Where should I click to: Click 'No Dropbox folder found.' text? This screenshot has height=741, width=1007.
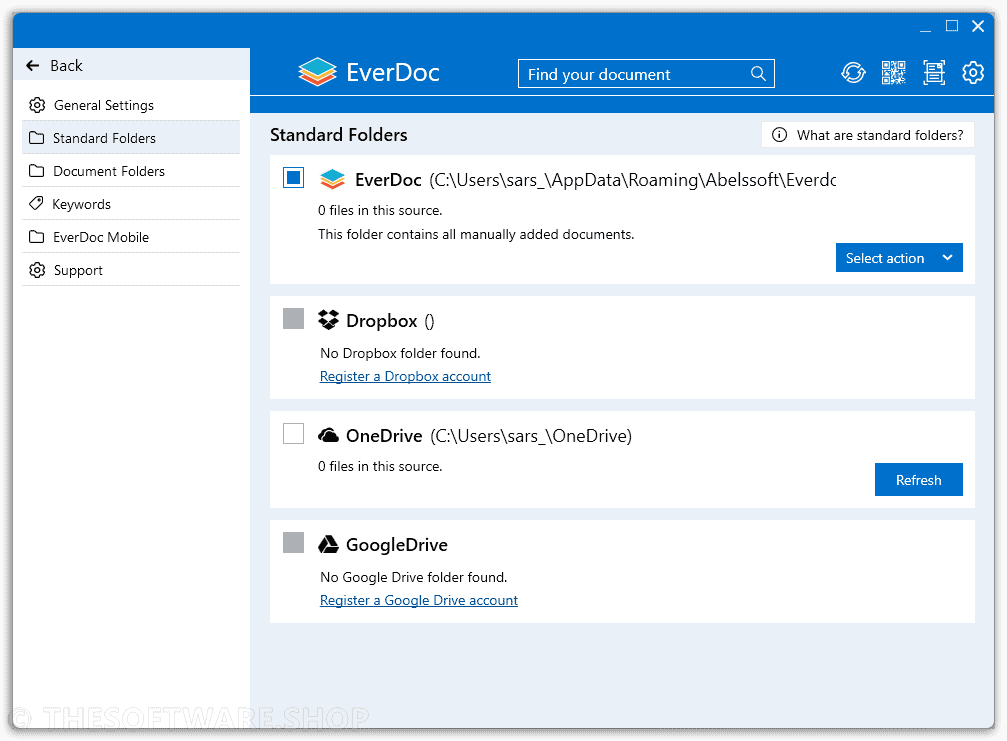point(400,353)
